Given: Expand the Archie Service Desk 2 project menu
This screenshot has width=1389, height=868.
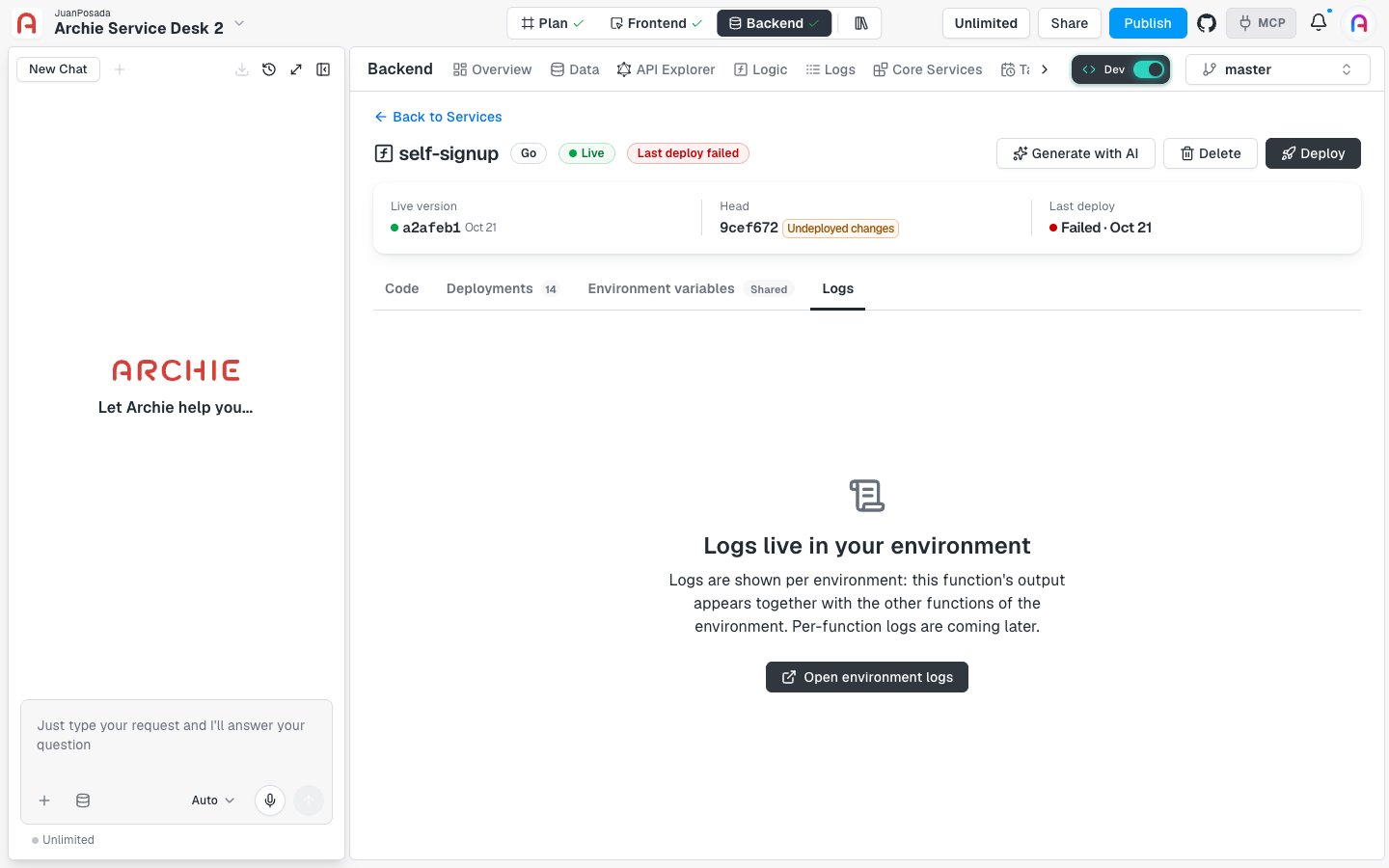Looking at the screenshot, I should pyautogui.click(x=240, y=23).
